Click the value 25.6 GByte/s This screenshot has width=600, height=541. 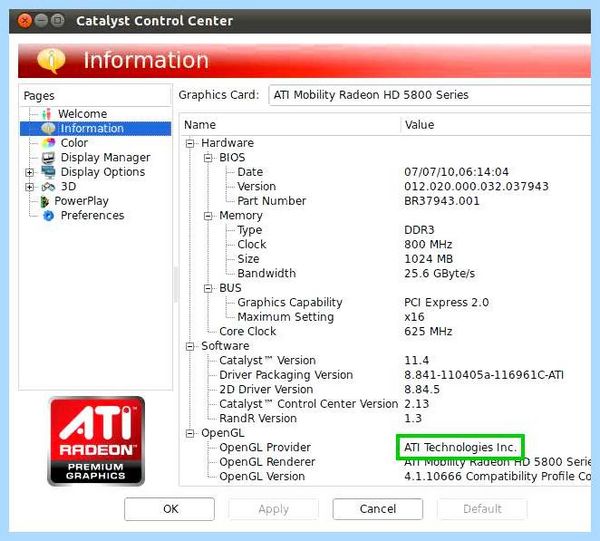tap(439, 274)
